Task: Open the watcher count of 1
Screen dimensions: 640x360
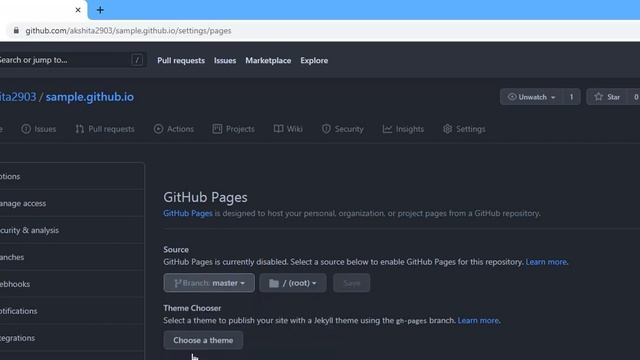Action: (571, 97)
